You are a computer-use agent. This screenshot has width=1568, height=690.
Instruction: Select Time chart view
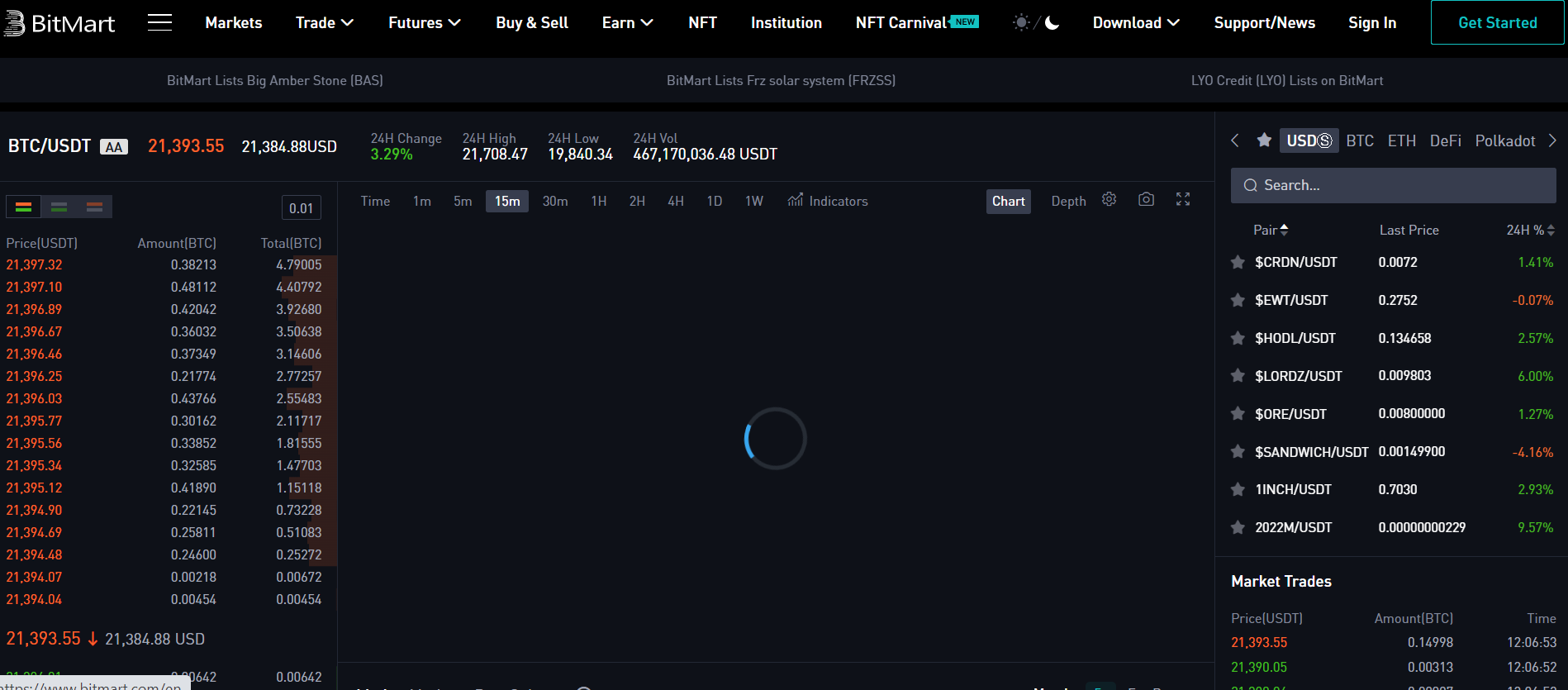375,201
